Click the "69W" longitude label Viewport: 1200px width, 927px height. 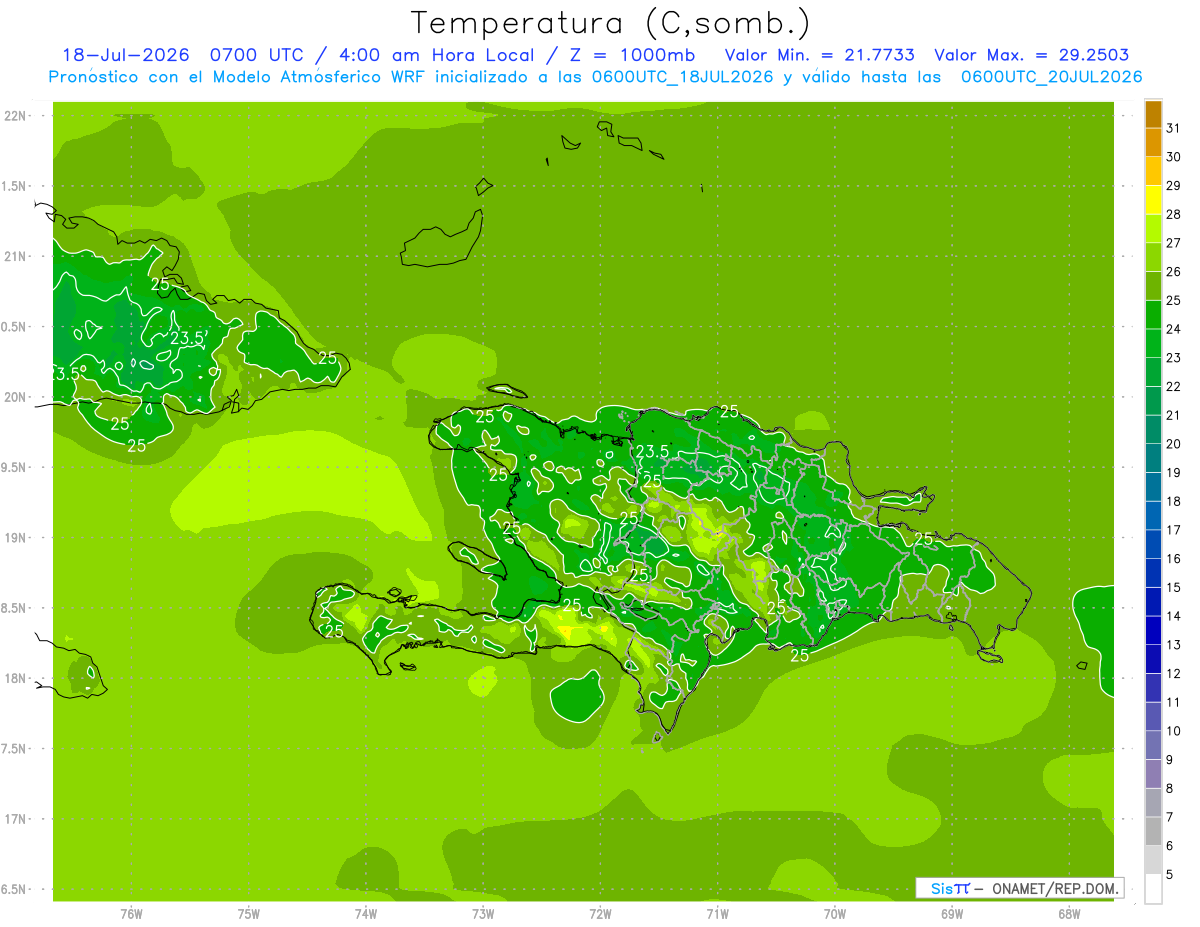[952, 913]
